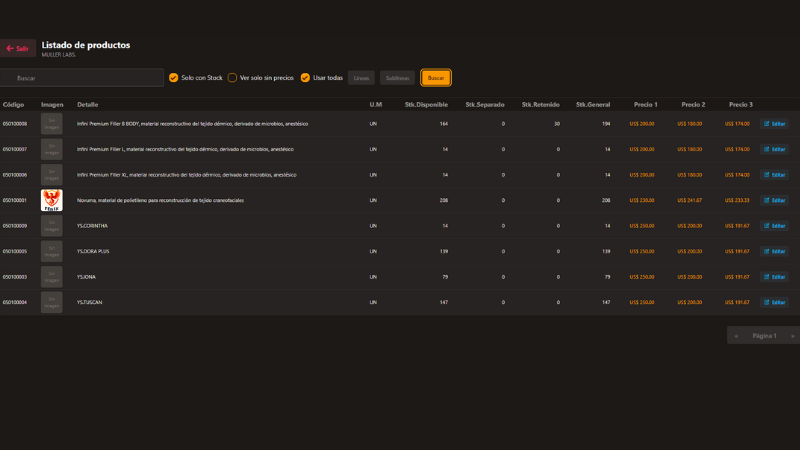Screen dimensions: 800x450
Task: Click the Editar icon for product 050100008
Action: point(774,124)
